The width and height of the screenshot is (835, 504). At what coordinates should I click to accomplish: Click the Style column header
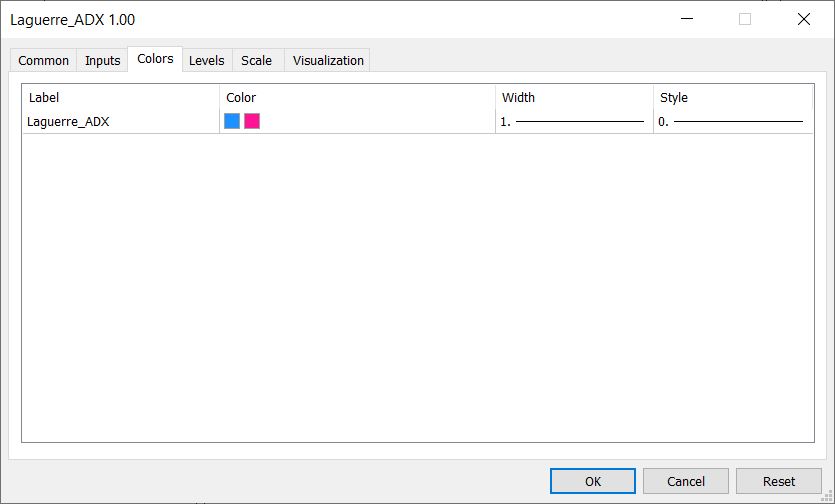(x=733, y=97)
